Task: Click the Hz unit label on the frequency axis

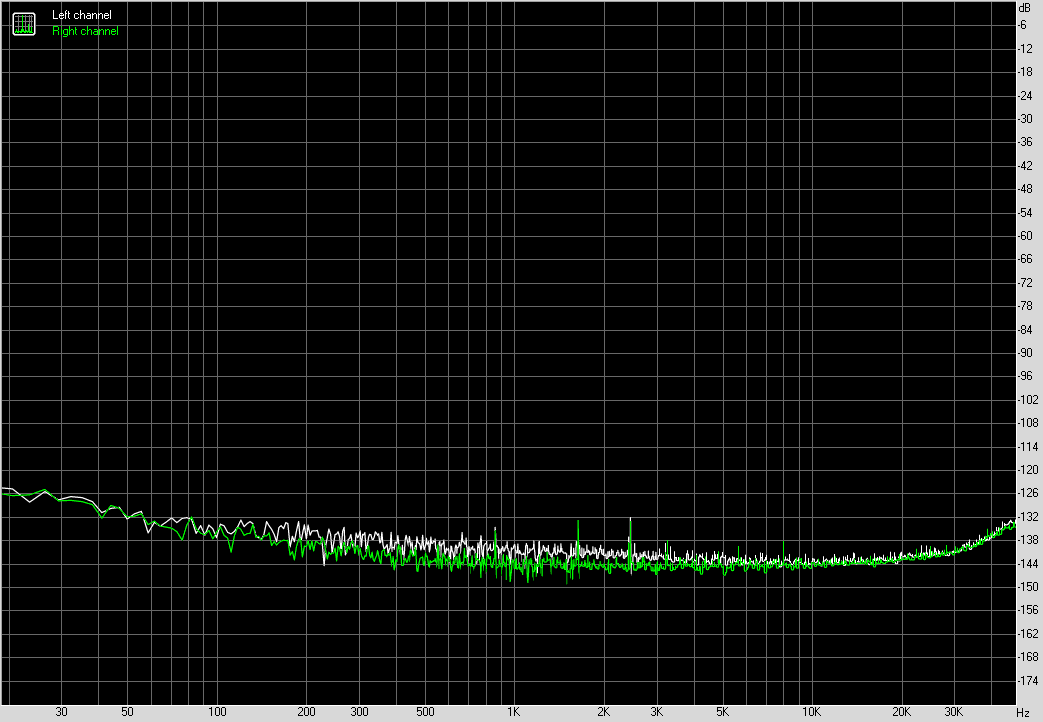Action: pyautogui.click(x=1022, y=712)
